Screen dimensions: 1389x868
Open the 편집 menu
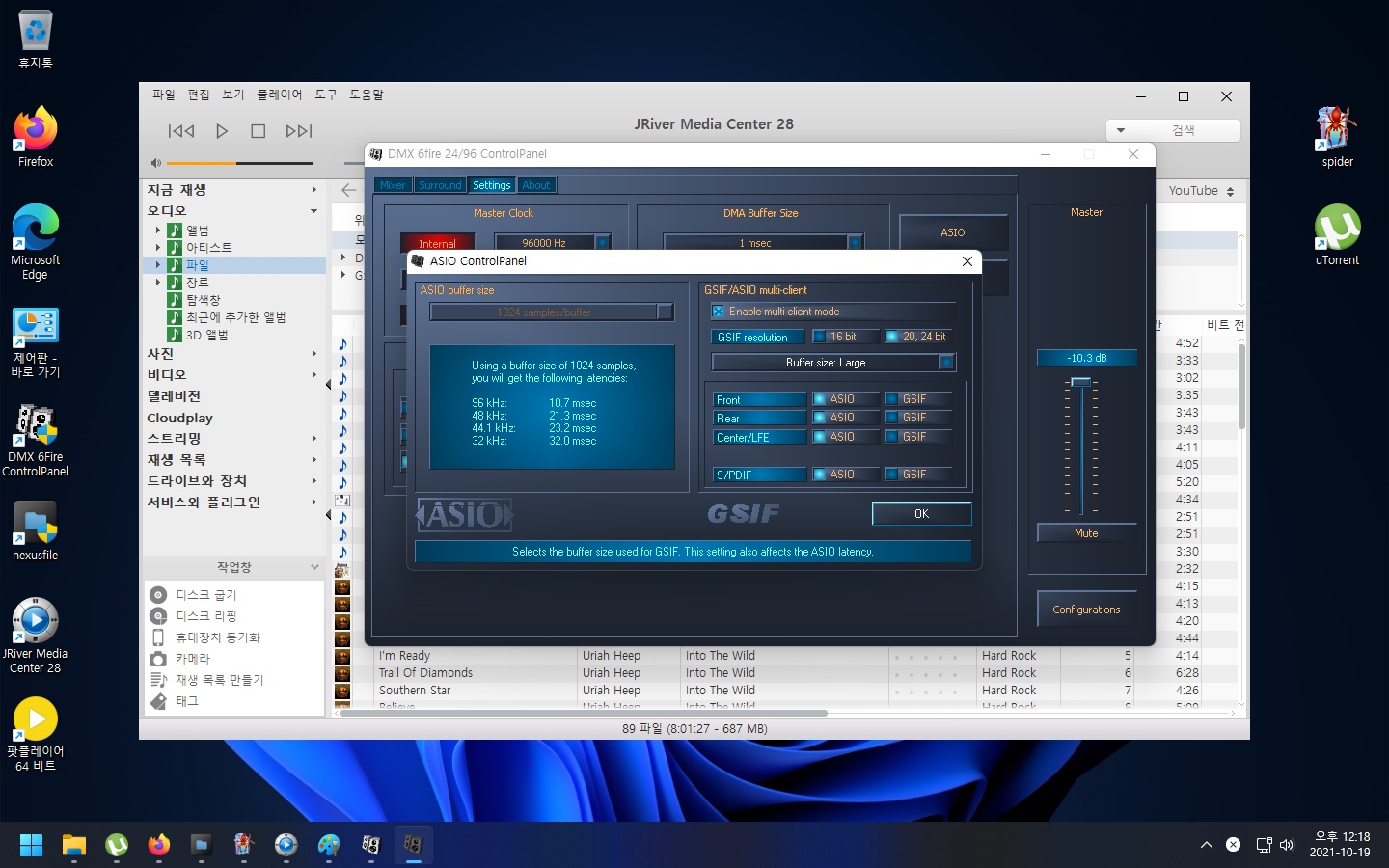point(199,95)
